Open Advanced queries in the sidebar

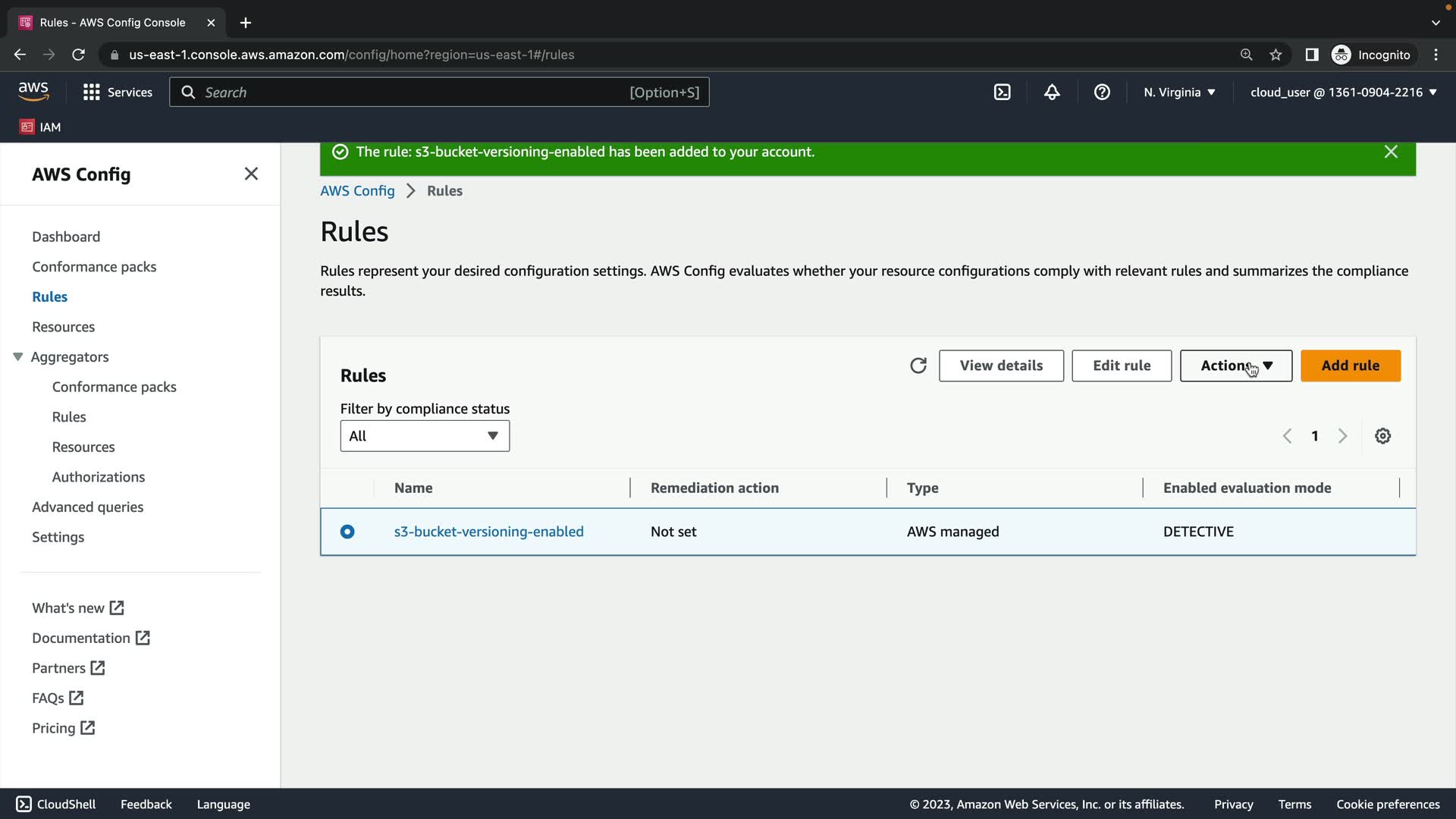(87, 507)
